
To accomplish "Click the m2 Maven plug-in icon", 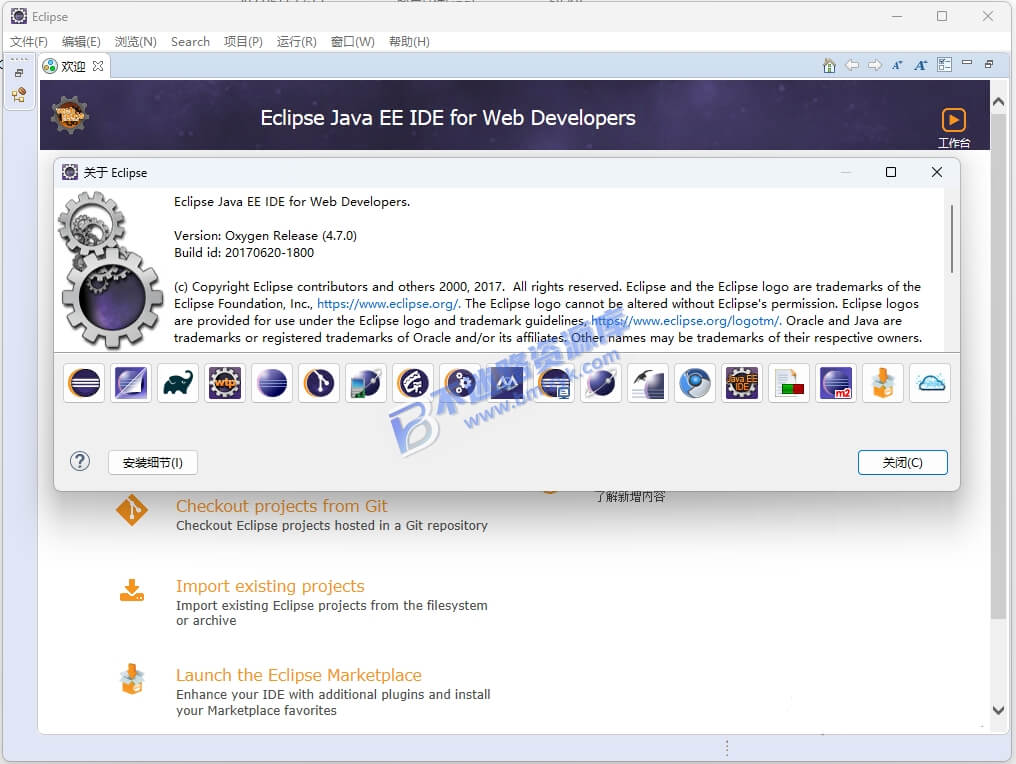I will [836, 383].
